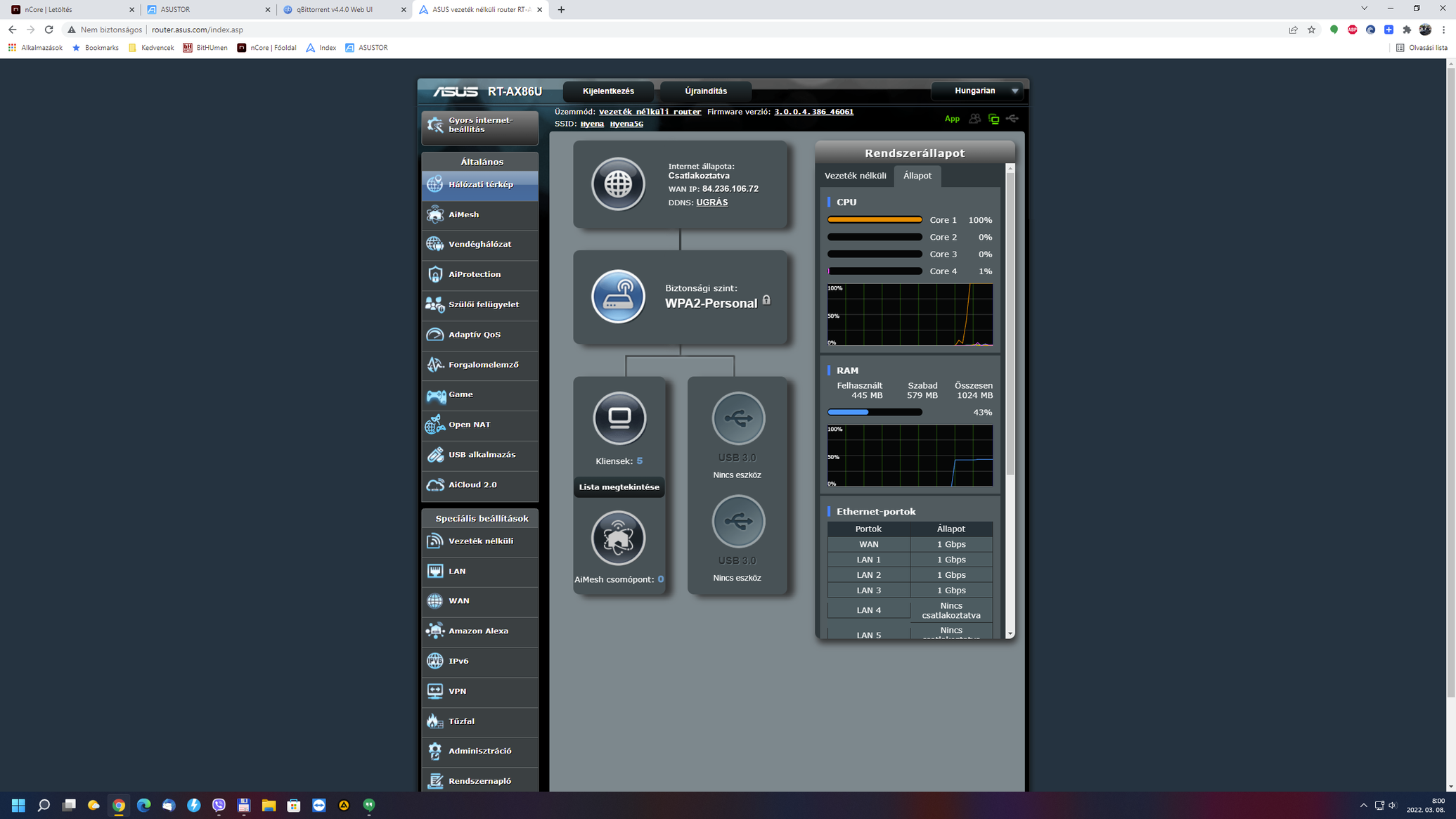Image resolution: width=1456 pixels, height=819 pixels.
Task: Click the browser address bar
Action: point(675,30)
